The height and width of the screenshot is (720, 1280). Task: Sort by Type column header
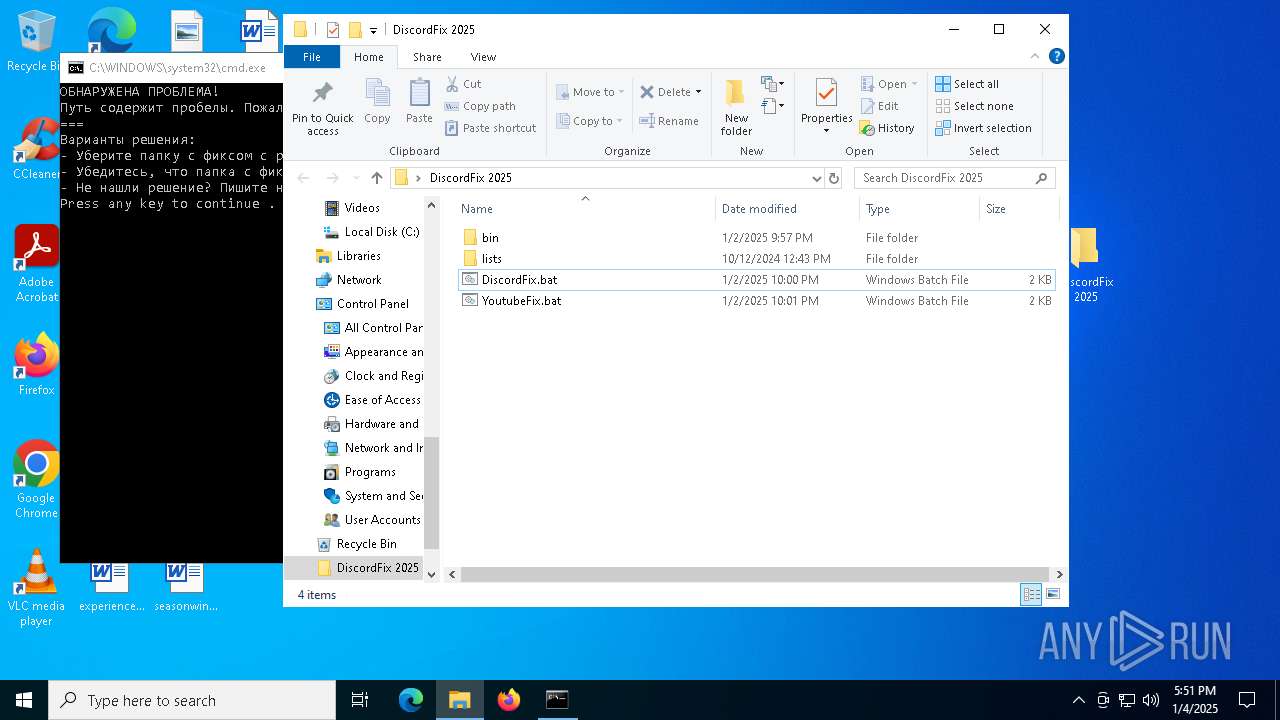919,209
